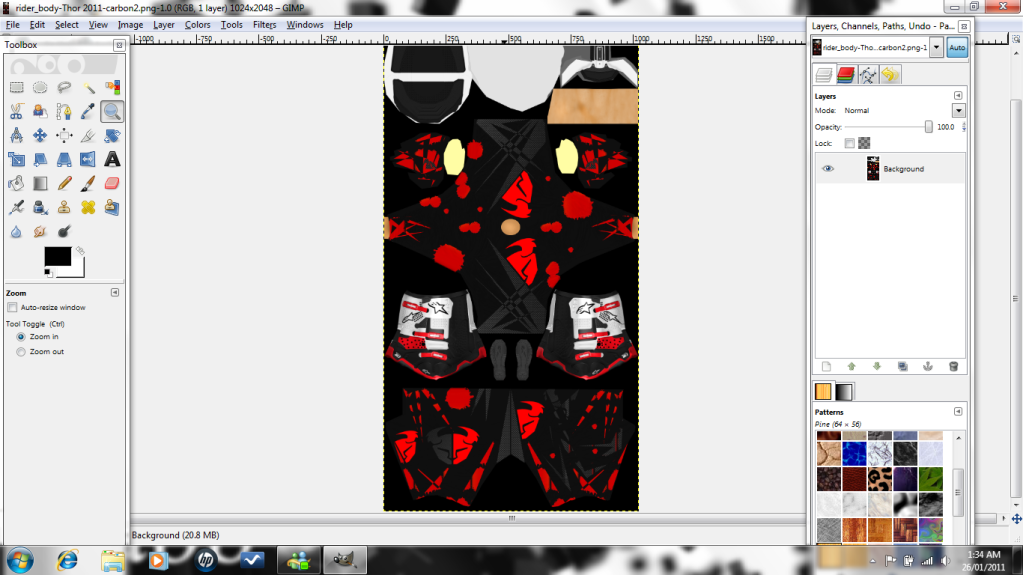Select the Color Picker eyedropper tool

coord(88,112)
